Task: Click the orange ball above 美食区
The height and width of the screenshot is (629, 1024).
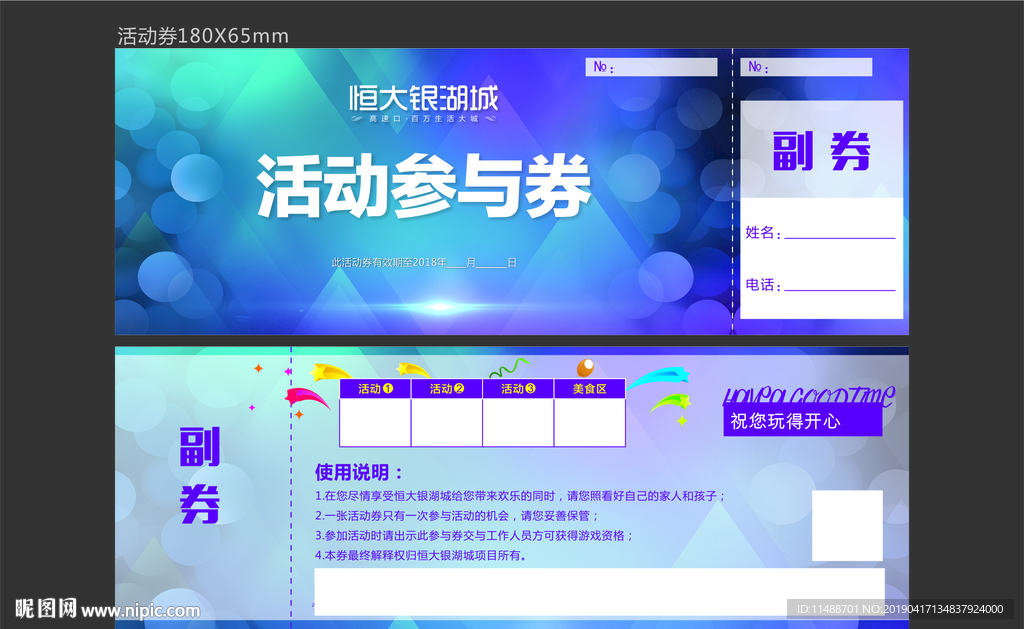Action: coord(586,368)
